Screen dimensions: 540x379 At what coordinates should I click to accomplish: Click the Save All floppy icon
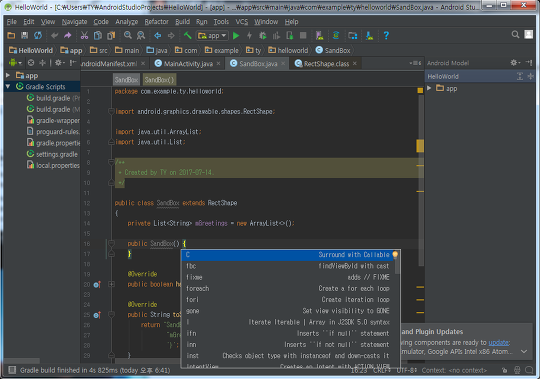pos(24,35)
